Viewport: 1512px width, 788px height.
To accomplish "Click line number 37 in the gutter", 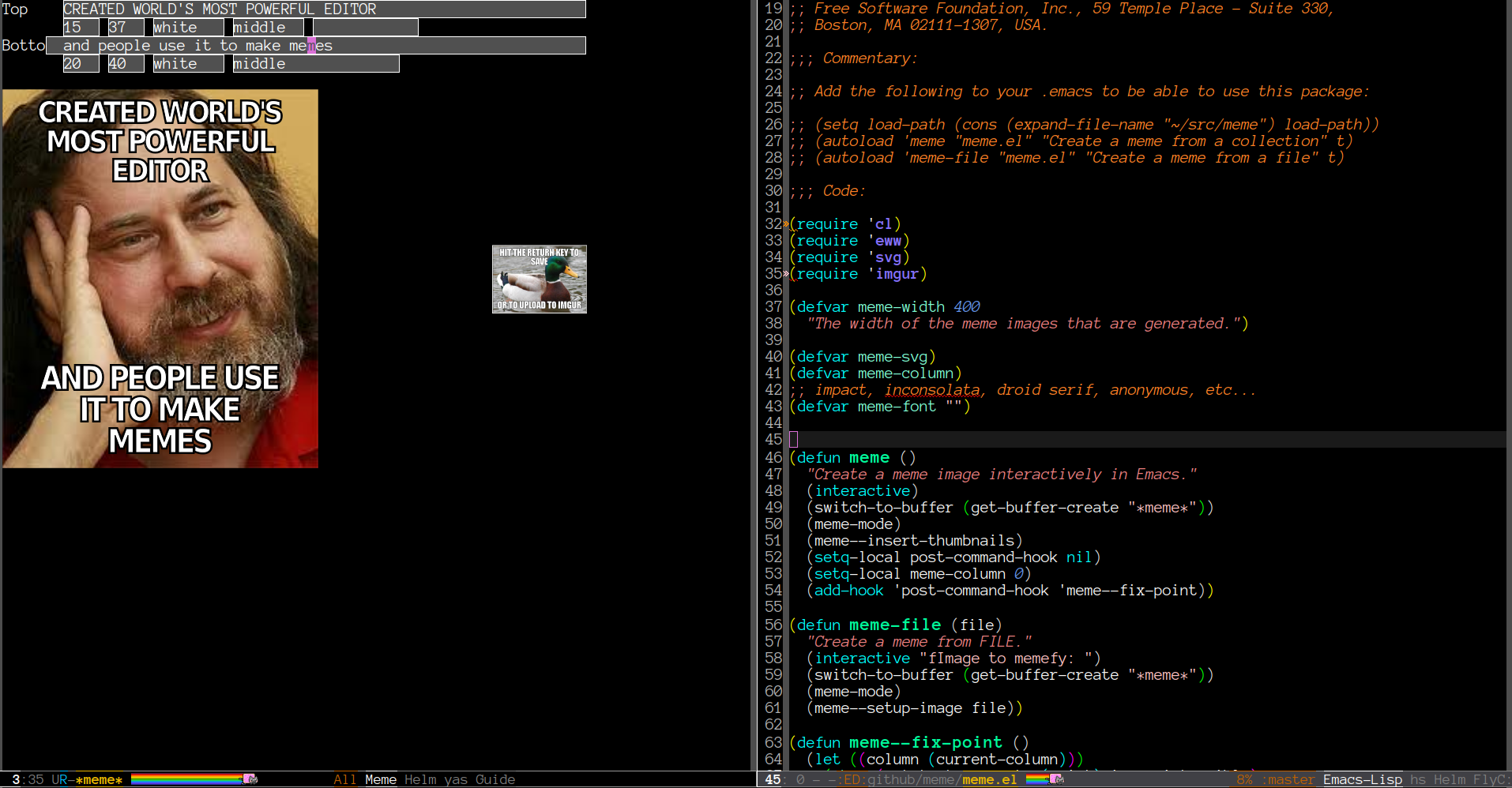I will coord(773,307).
